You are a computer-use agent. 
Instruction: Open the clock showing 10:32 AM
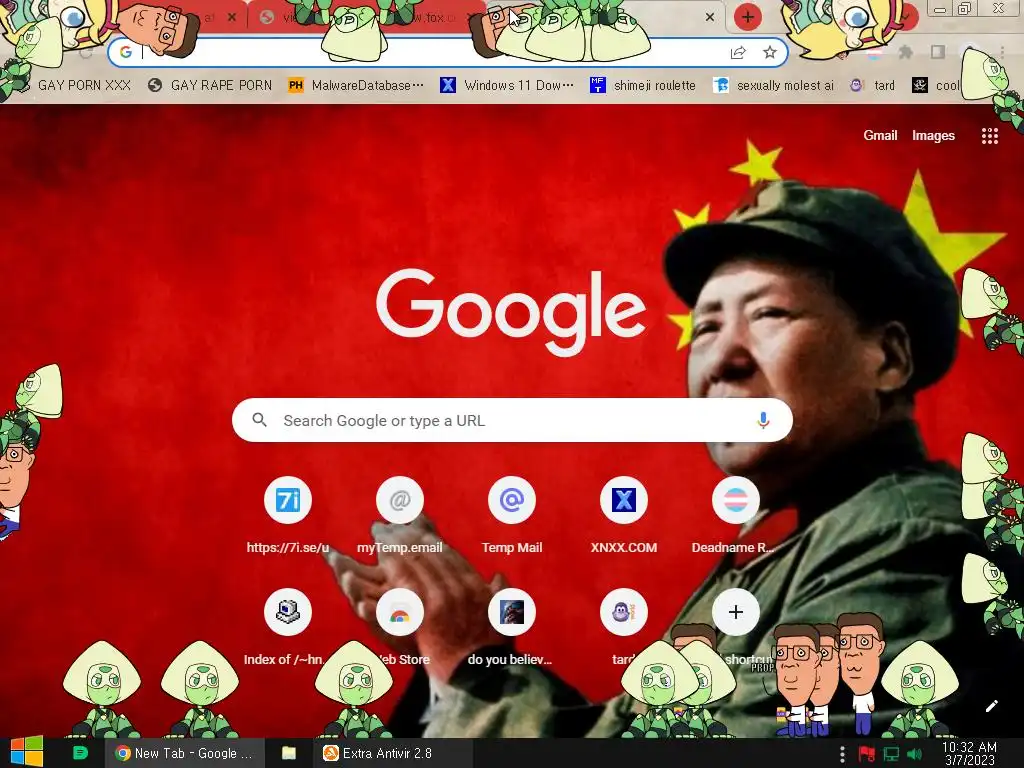969,754
